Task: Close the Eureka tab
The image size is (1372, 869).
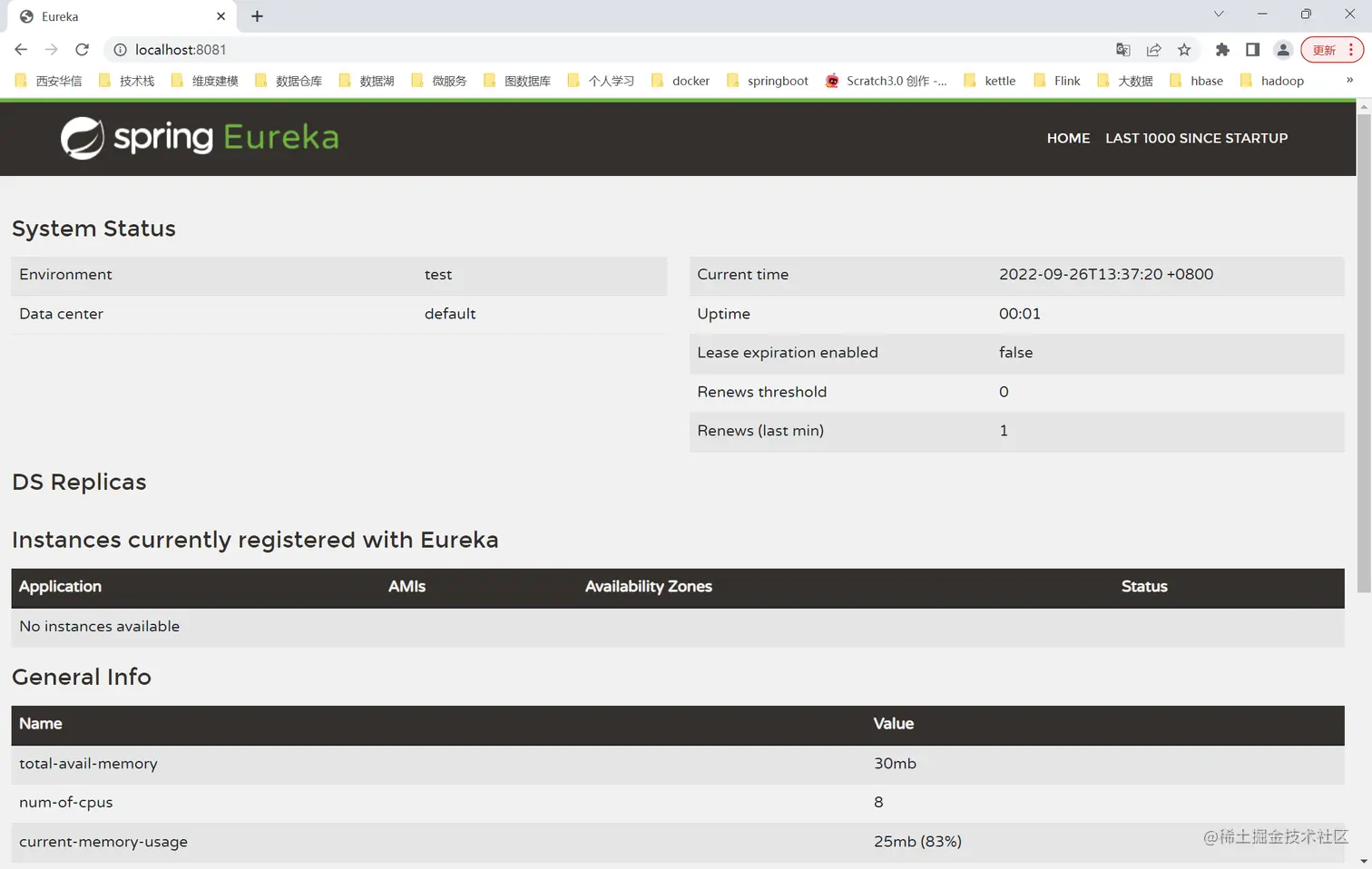Action: 220,16
